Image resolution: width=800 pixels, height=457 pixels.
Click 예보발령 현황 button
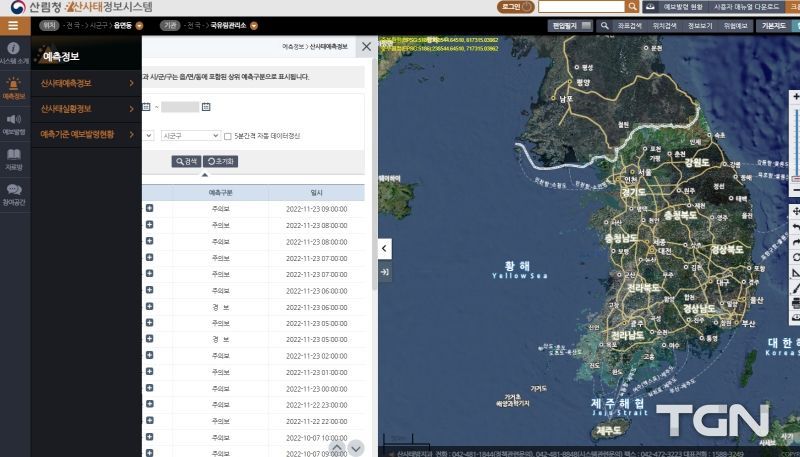683,7
